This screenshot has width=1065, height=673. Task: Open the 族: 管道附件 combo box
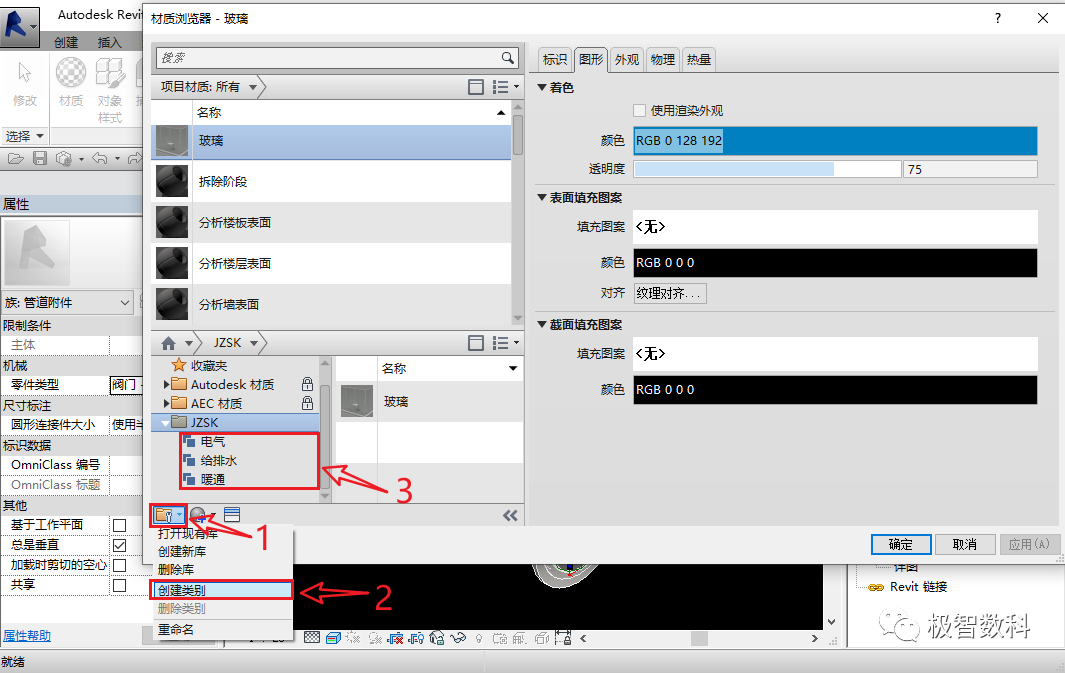pos(67,302)
